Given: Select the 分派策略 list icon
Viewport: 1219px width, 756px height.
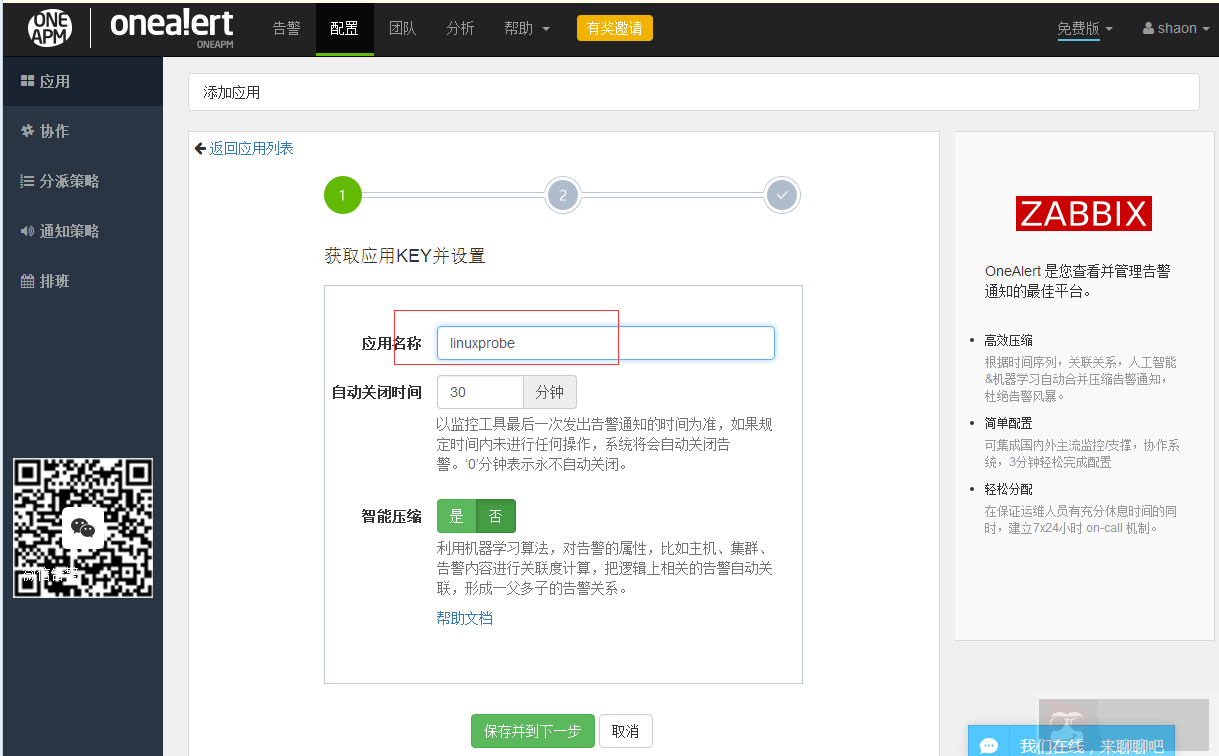Looking at the screenshot, I should pos(25,181).
